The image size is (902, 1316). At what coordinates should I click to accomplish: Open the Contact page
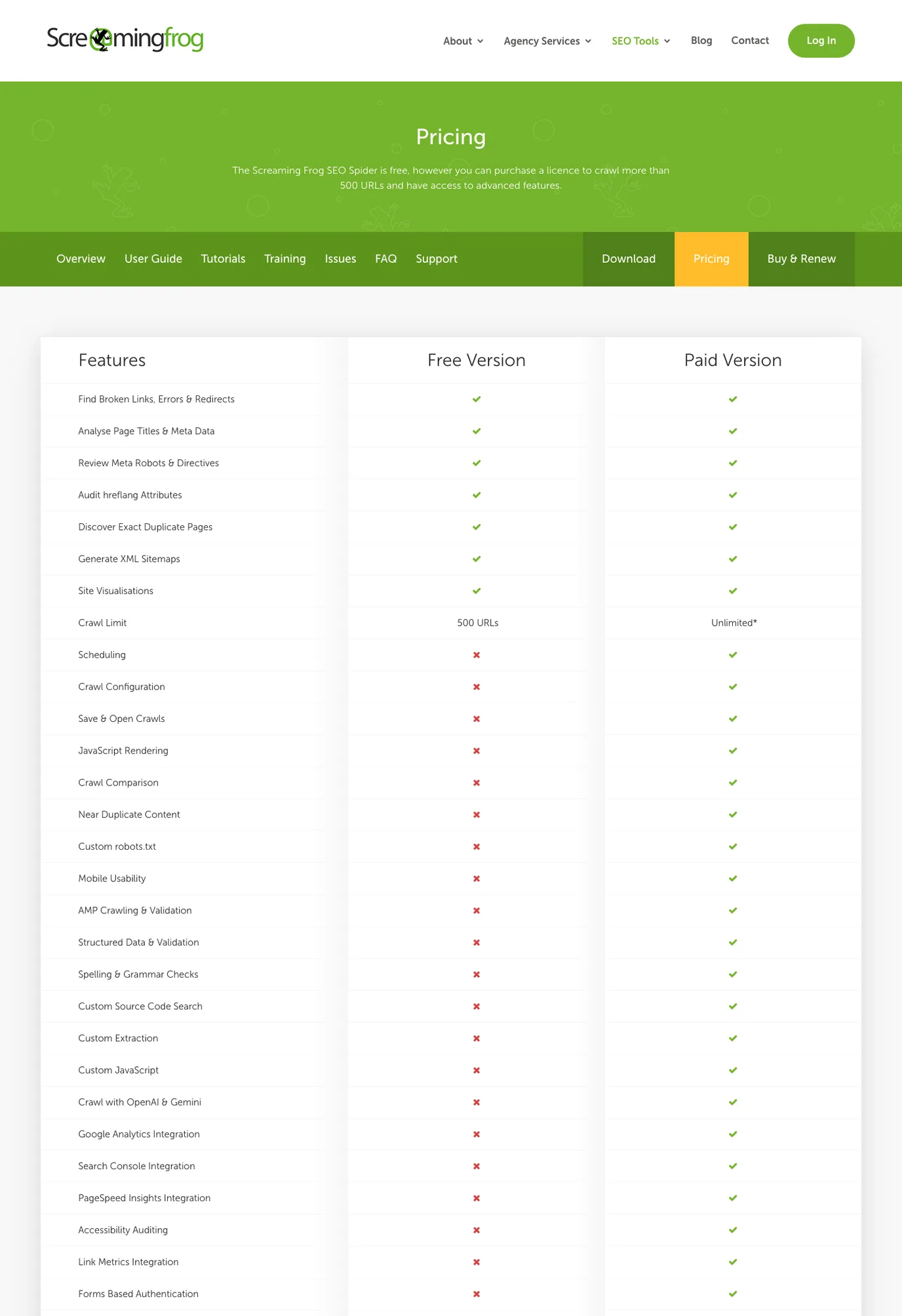tap(750, 41)
